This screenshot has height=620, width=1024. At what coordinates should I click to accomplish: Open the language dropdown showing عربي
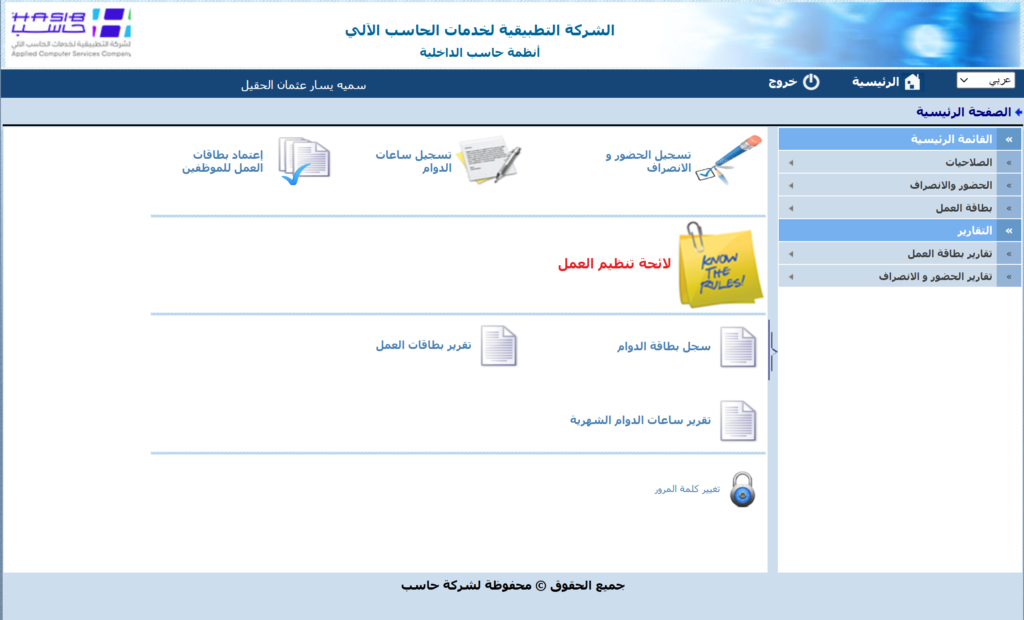985,81
